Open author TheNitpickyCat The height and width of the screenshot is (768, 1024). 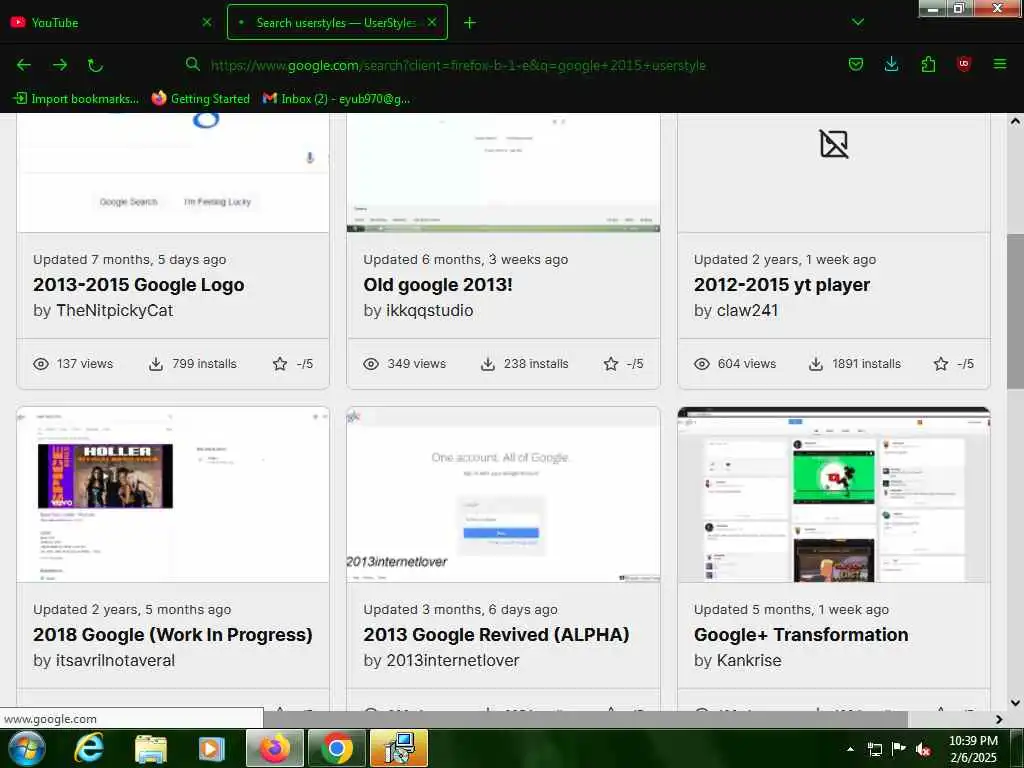(115, 310)
